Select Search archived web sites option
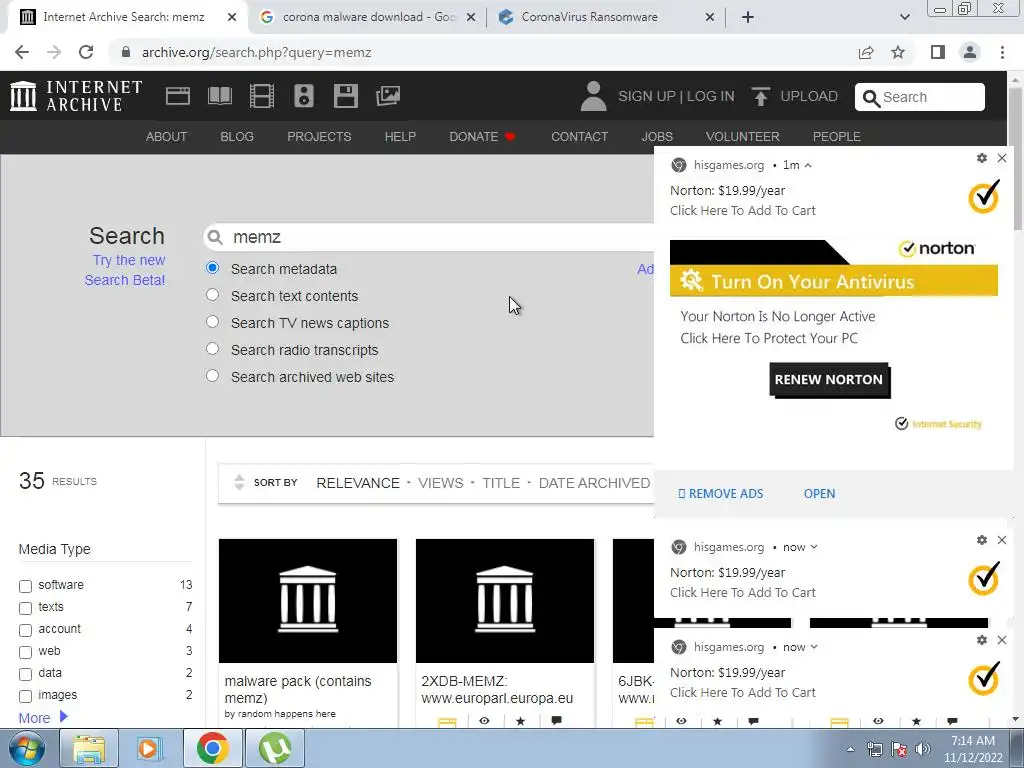The height and width of the screenshot is (768, 1024). 212,376
